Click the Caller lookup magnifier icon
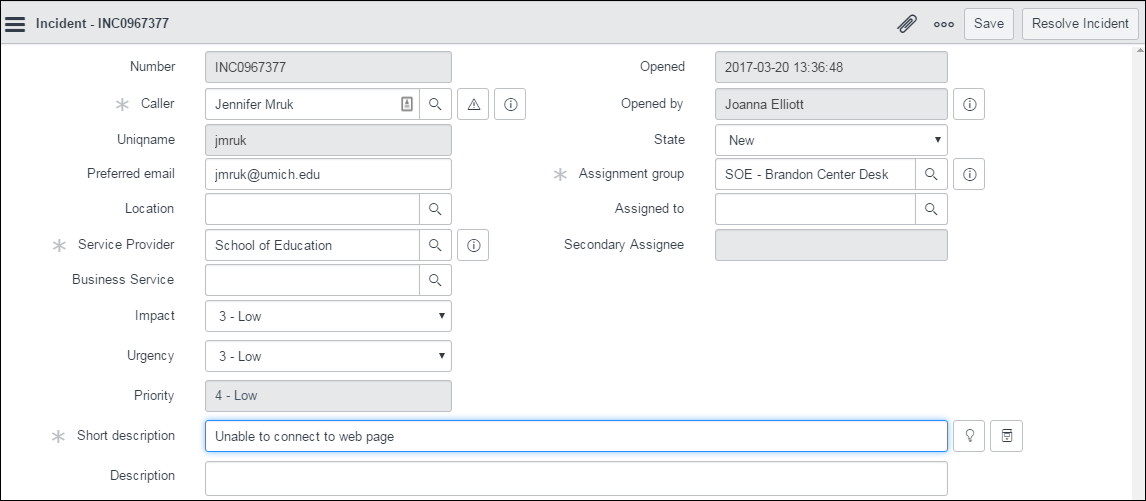The image size is (1146, 501). tap(435, 104)
